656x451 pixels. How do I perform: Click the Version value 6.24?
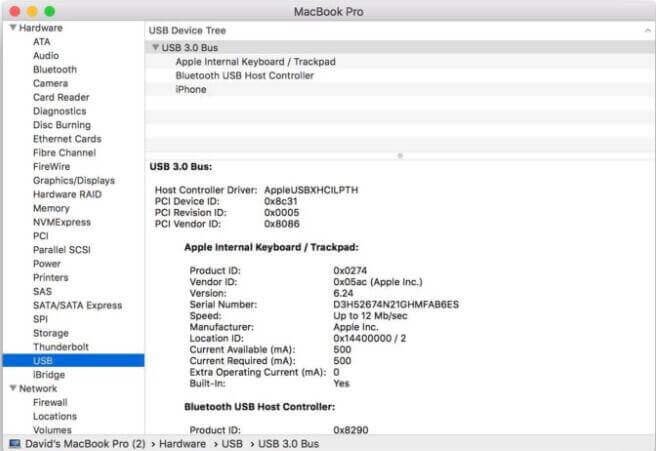(x=343, y=293)
